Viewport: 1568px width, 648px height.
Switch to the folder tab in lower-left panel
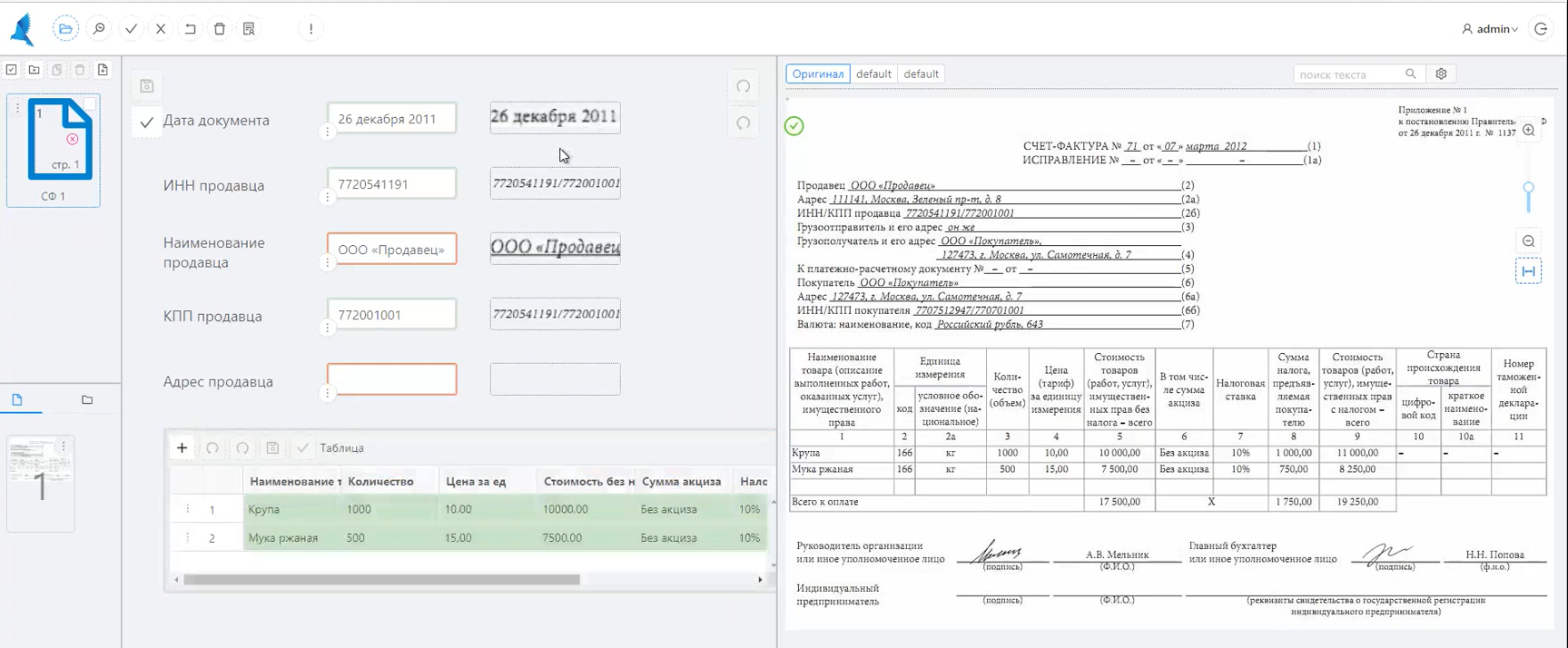click(87, 399)
